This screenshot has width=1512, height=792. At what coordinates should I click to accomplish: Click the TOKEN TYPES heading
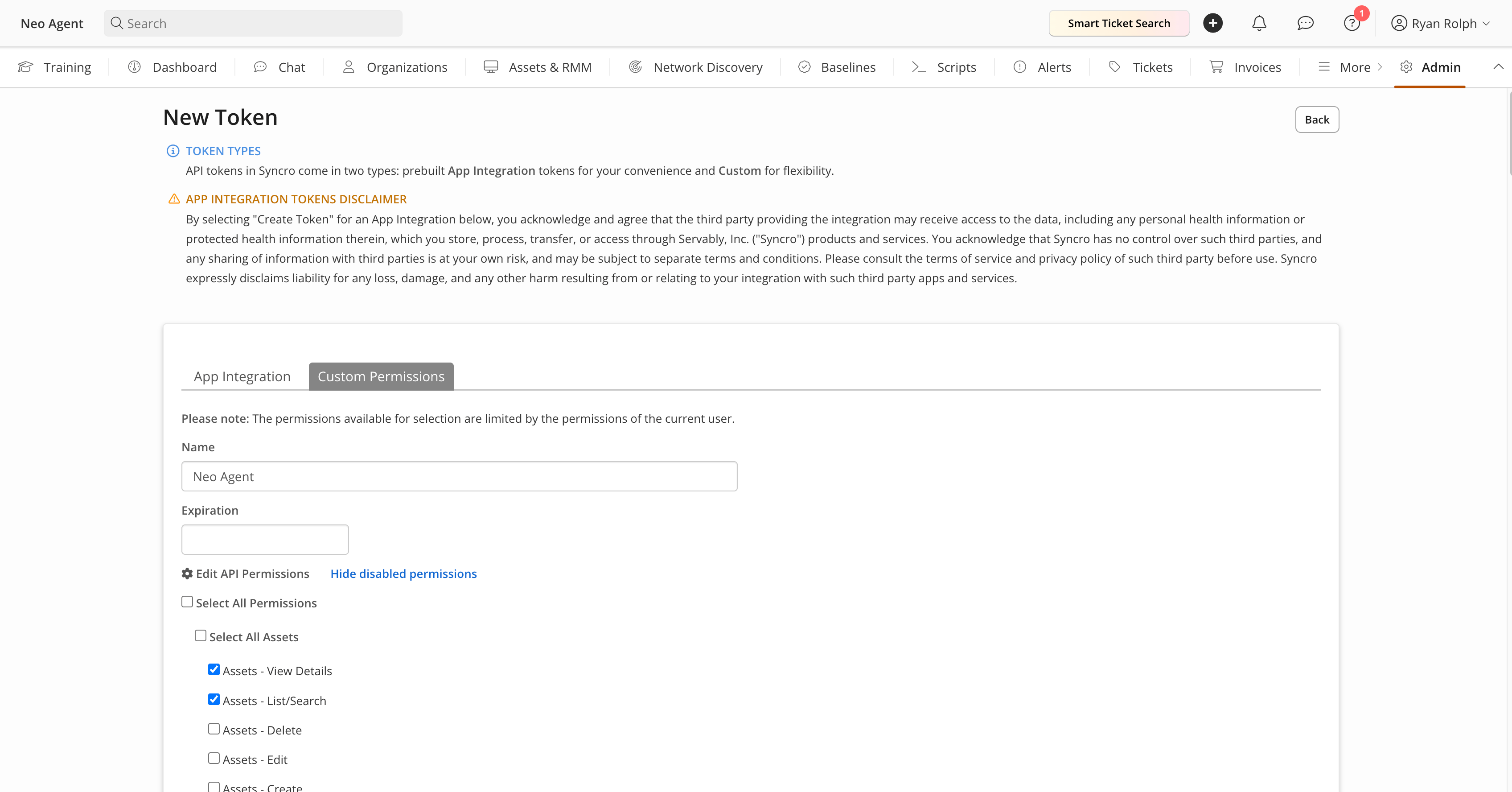223,151
